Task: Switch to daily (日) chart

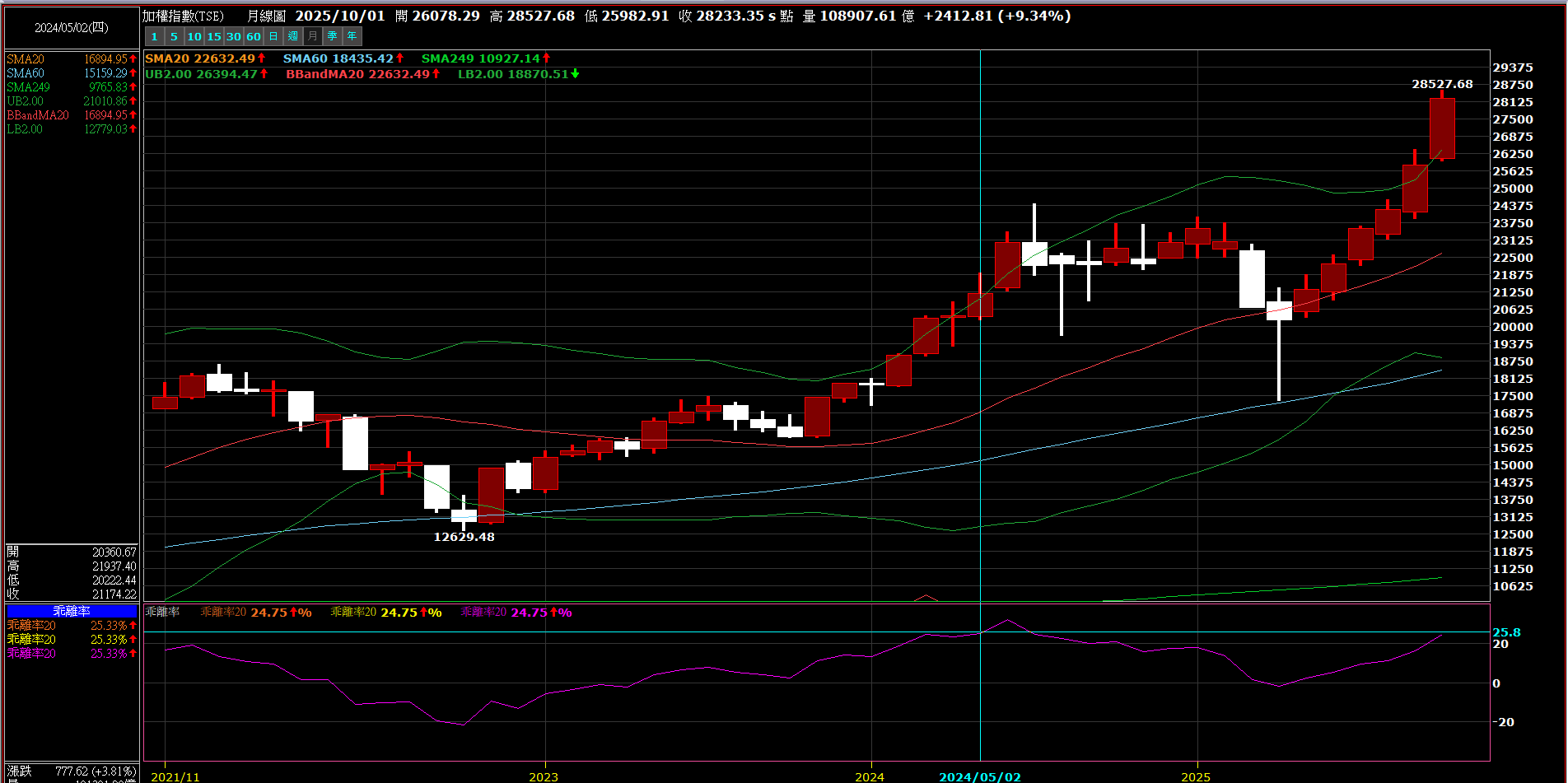Action: click(x=273, y=36)
